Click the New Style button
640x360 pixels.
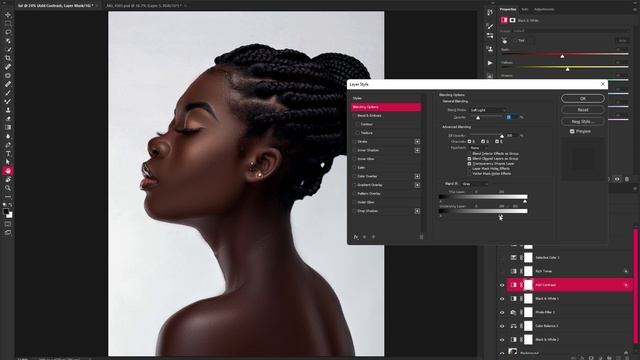point(582,122)
